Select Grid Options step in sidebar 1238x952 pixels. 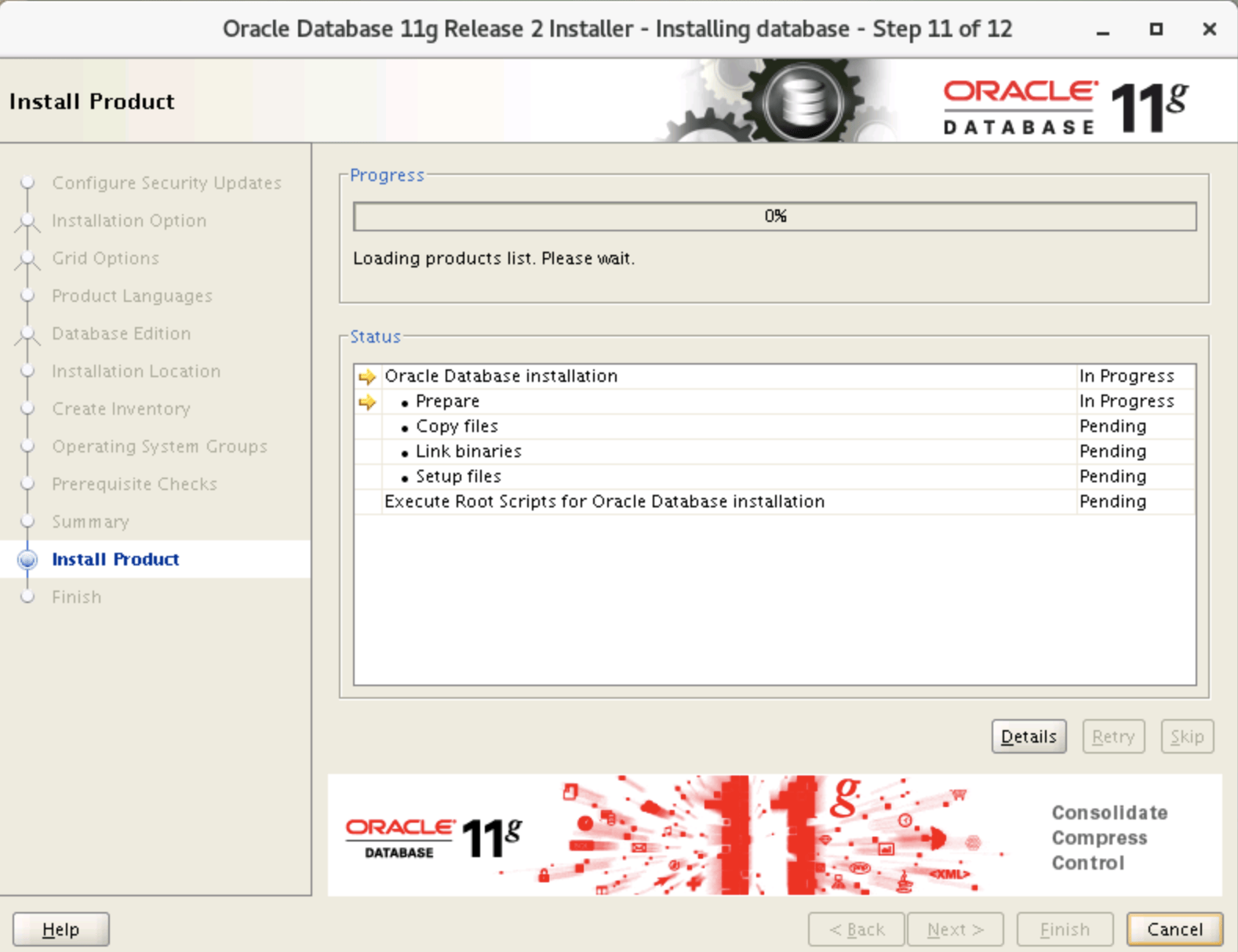tap(105, 258)
